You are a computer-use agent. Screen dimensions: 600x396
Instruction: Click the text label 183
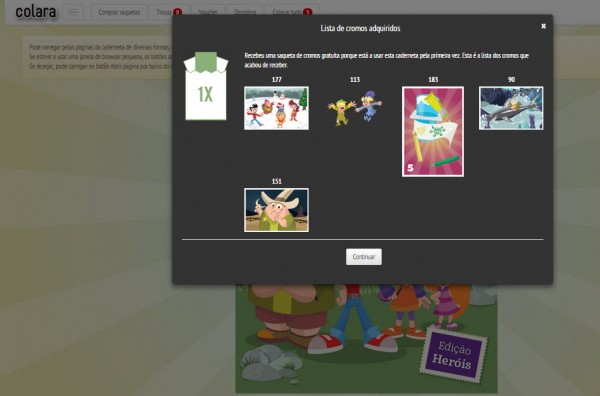(x=433, y=80)
